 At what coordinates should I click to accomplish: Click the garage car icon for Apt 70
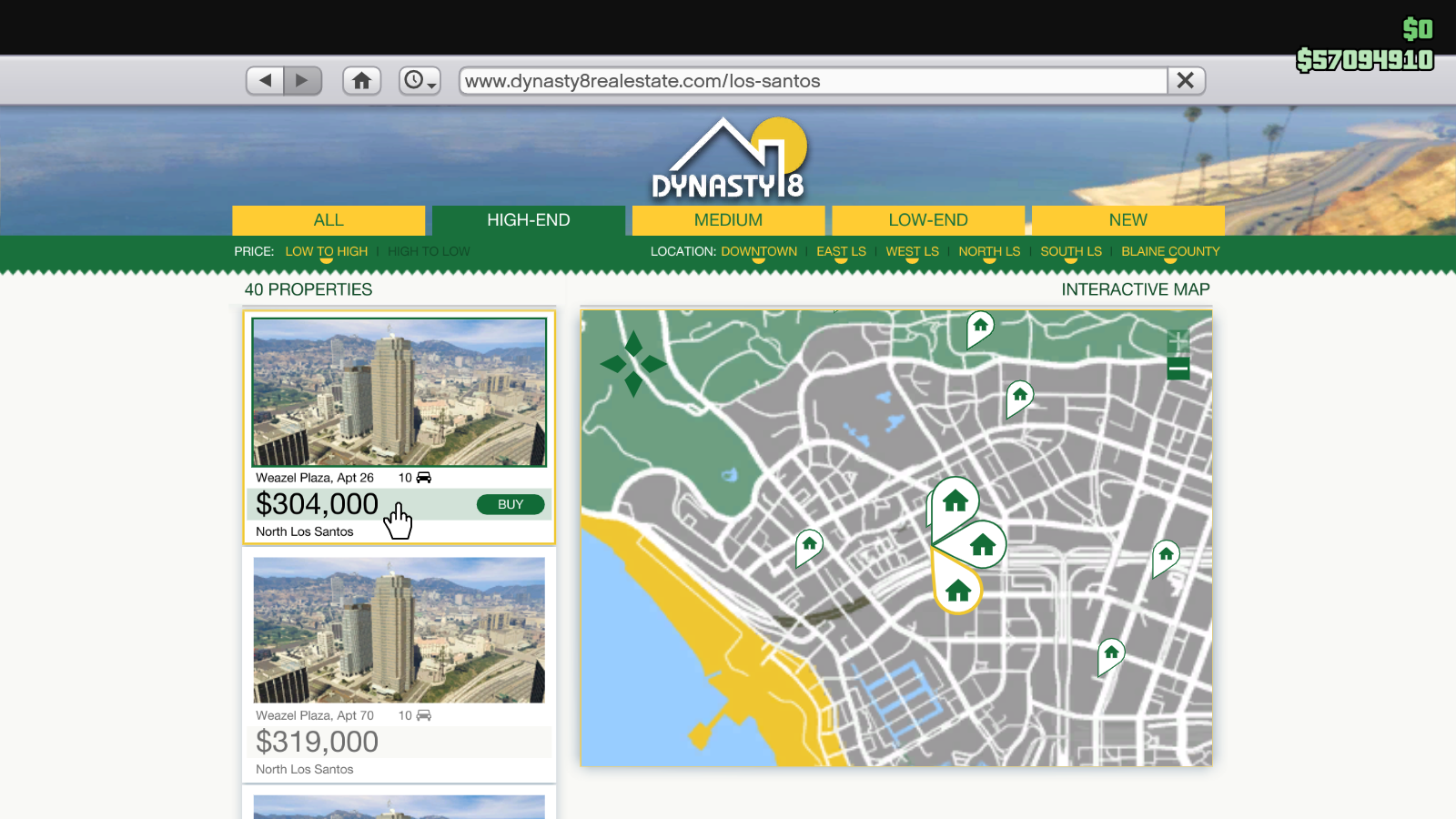[424, 715]
